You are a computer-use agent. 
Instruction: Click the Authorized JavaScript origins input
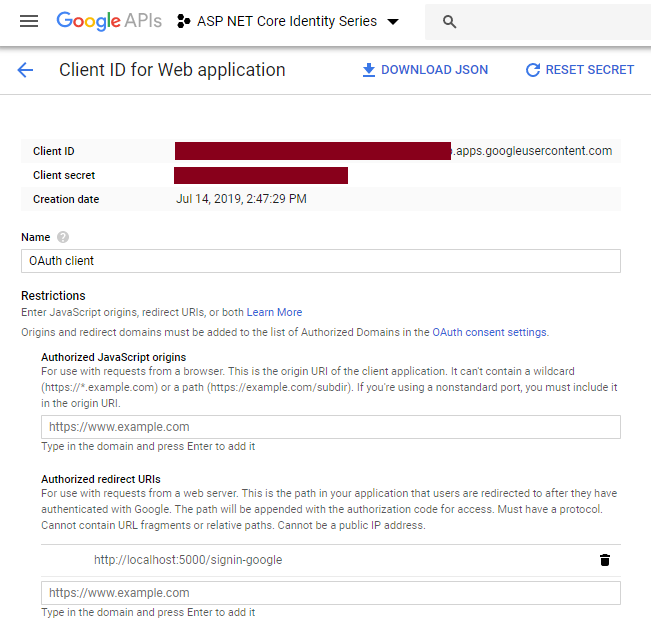(330, 427)
